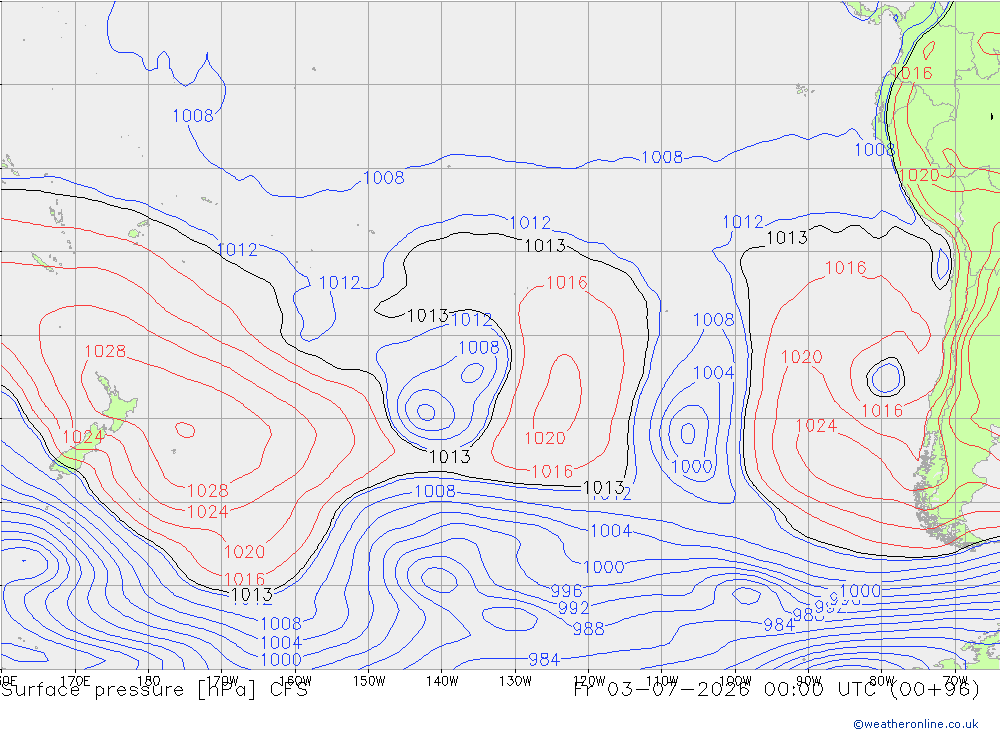
Task: Click the 1000 label inside the closed low near 110W
Action: [692, 466]
